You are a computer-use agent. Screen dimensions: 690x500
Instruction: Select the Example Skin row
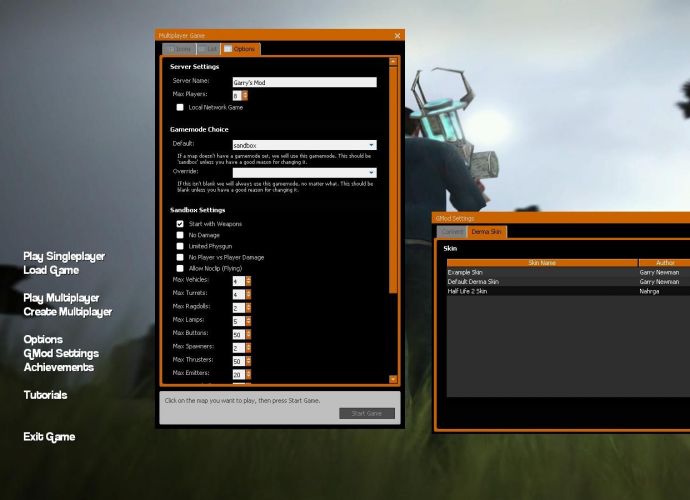(x=568, y=272)
